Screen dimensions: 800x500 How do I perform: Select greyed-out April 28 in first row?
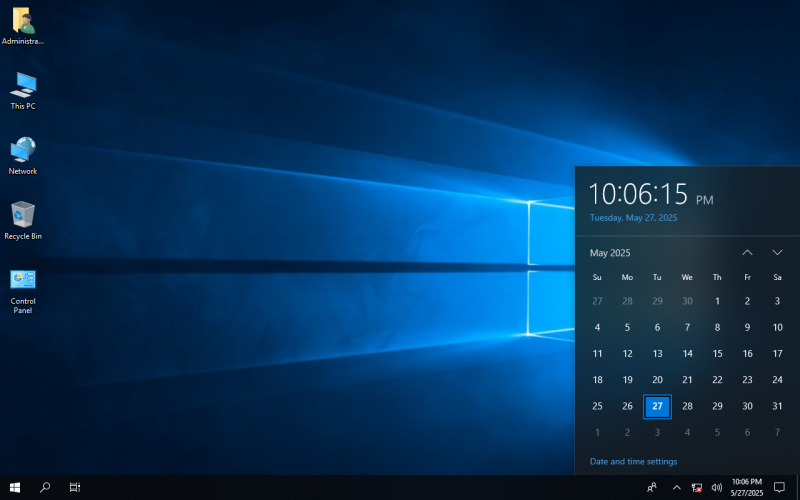tap(628, 301)
